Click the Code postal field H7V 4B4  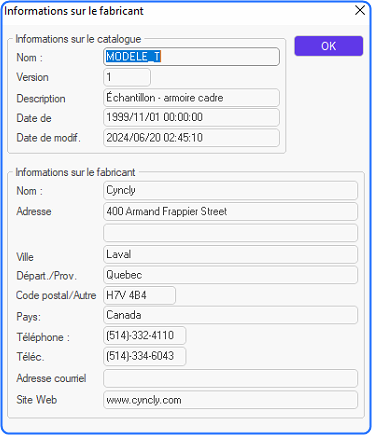139,295
